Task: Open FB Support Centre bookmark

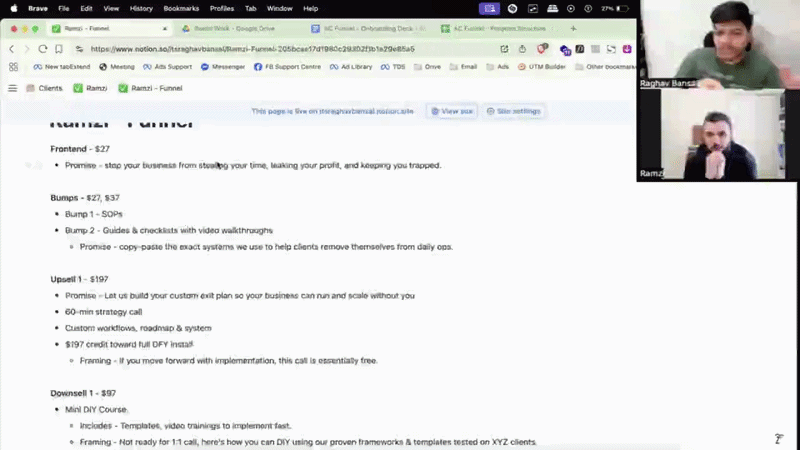Action: [287, 67]
